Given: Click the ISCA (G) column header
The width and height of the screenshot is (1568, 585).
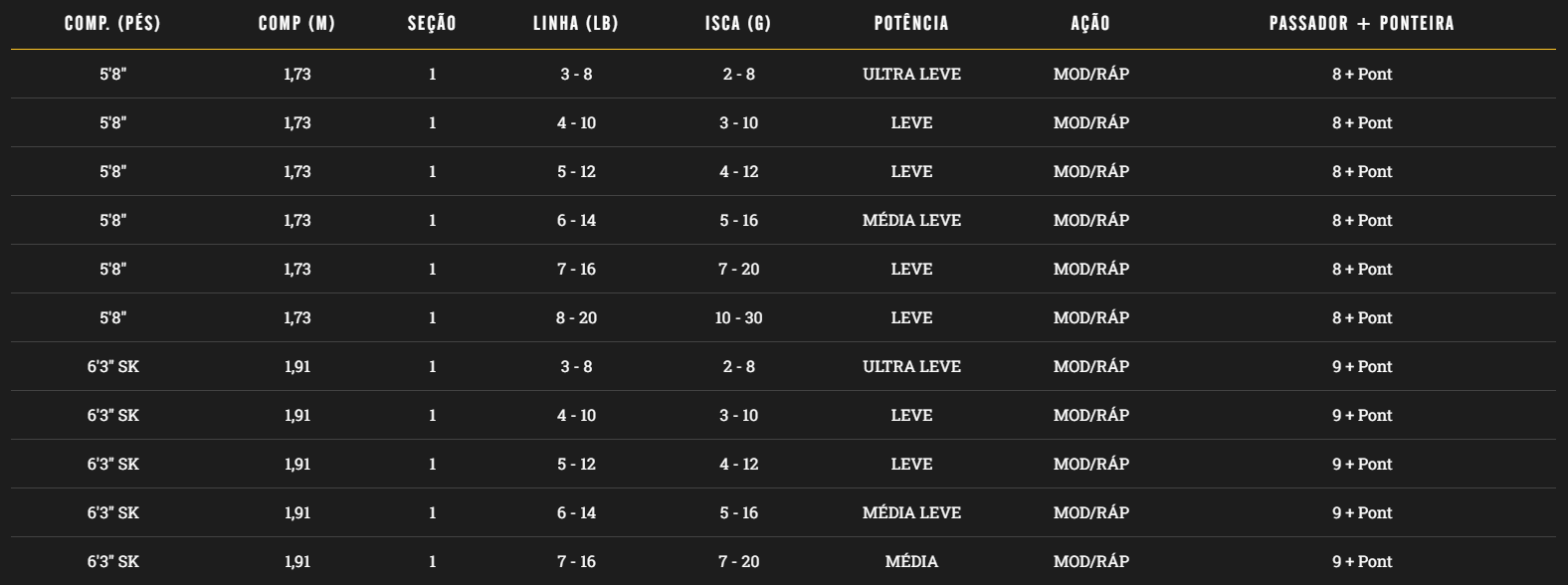Looking at the screenshot, I should tap(738, 24).
